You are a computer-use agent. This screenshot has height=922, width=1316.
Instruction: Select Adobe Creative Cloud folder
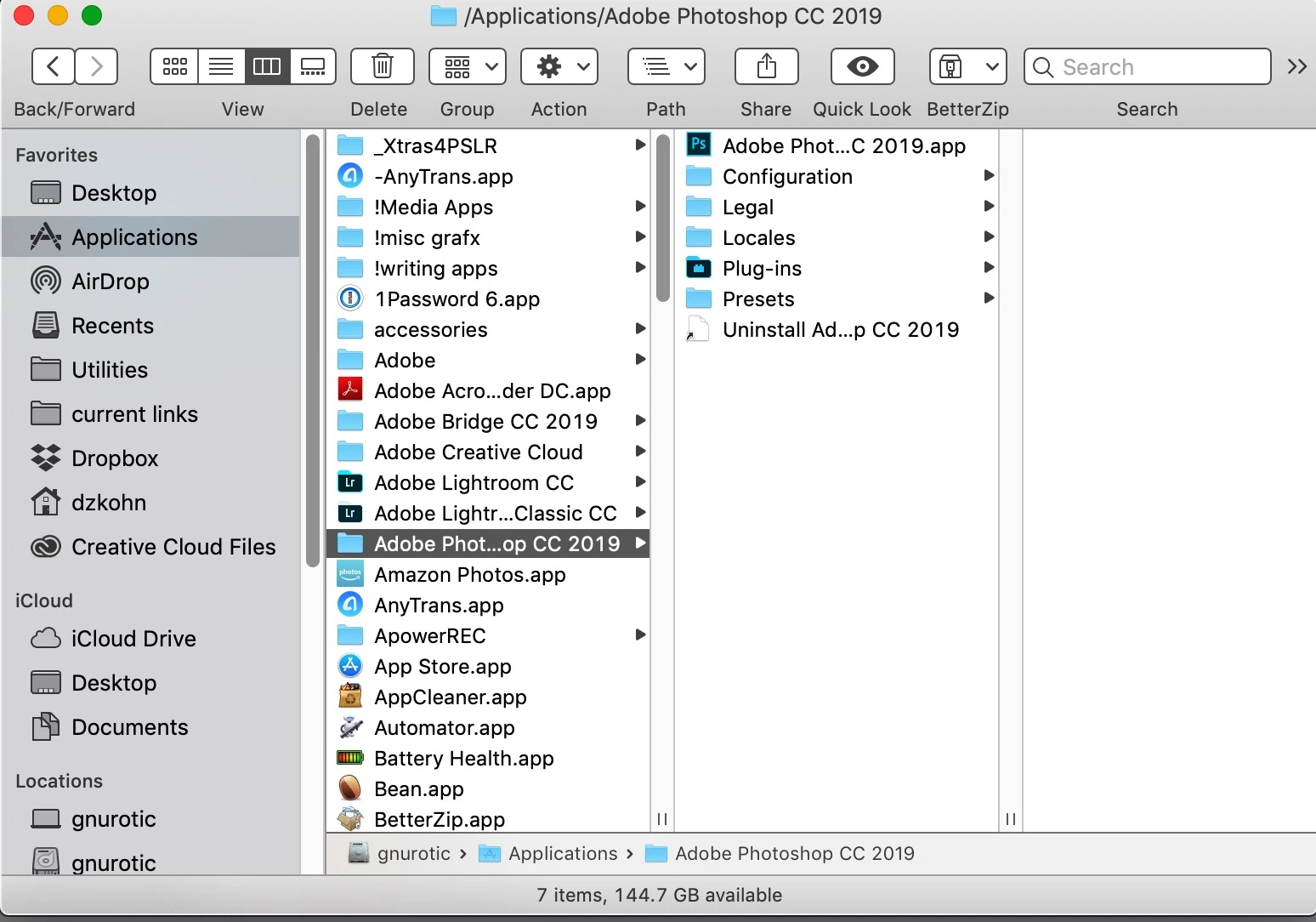coord(488,452)
